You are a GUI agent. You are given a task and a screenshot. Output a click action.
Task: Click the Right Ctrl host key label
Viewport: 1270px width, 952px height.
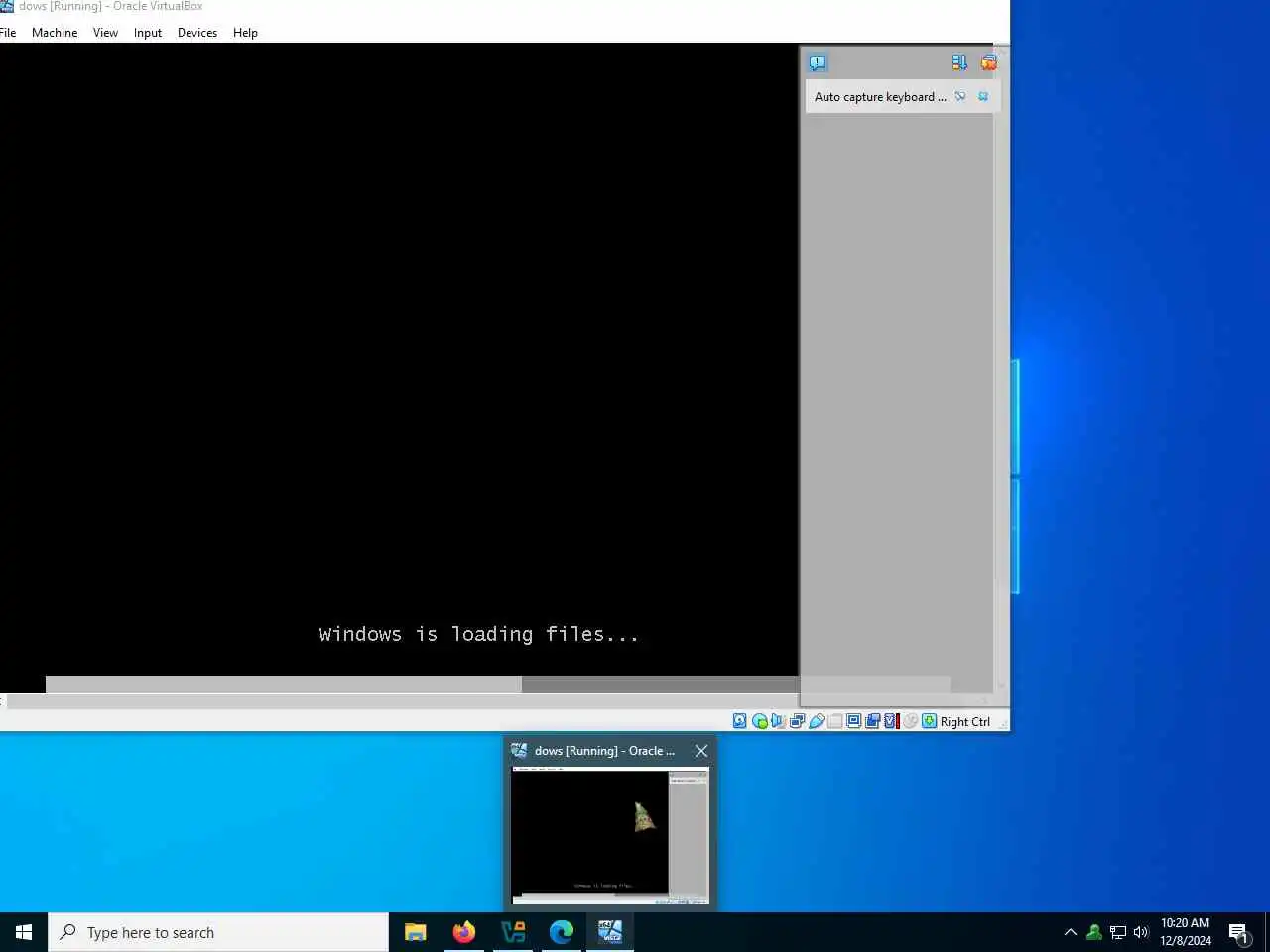[x=965, y=722]
